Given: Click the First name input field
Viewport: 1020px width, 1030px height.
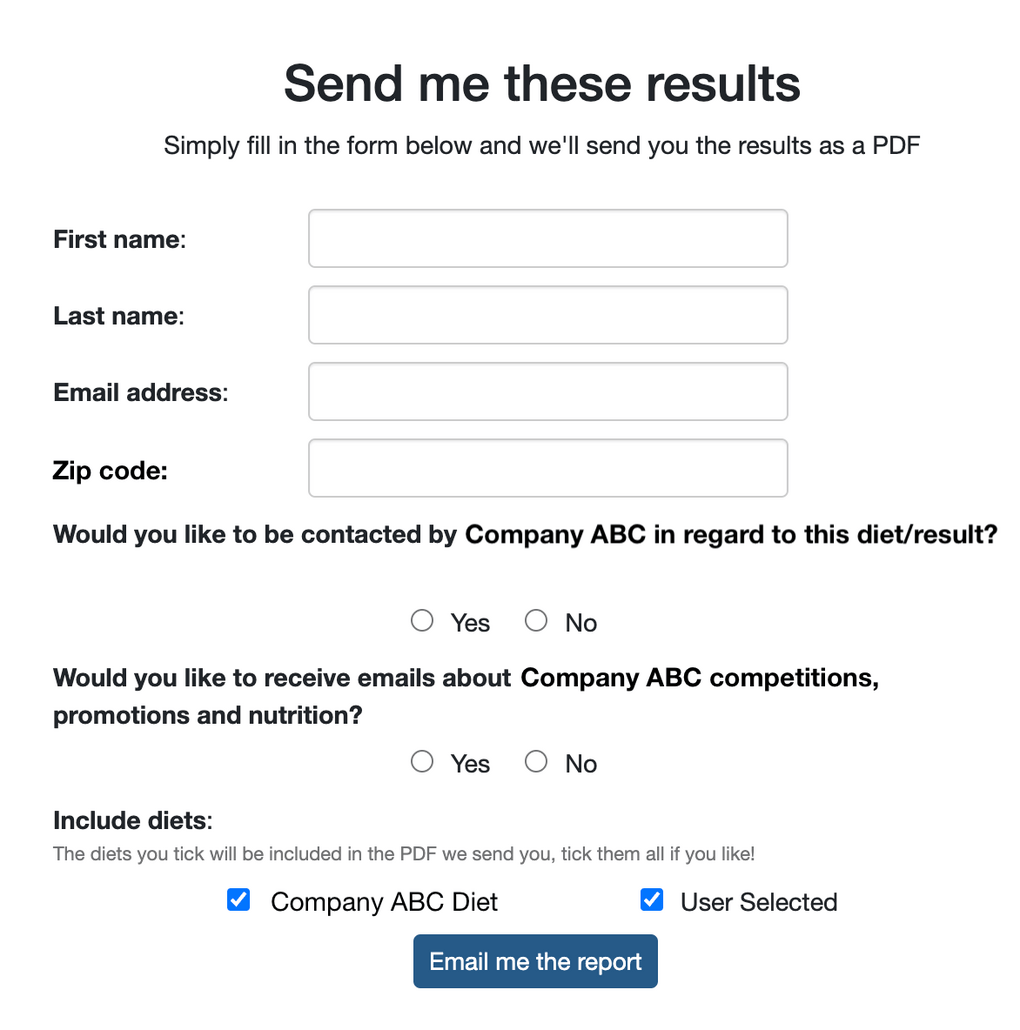Looking at the screenshot, I should (547, 238).
